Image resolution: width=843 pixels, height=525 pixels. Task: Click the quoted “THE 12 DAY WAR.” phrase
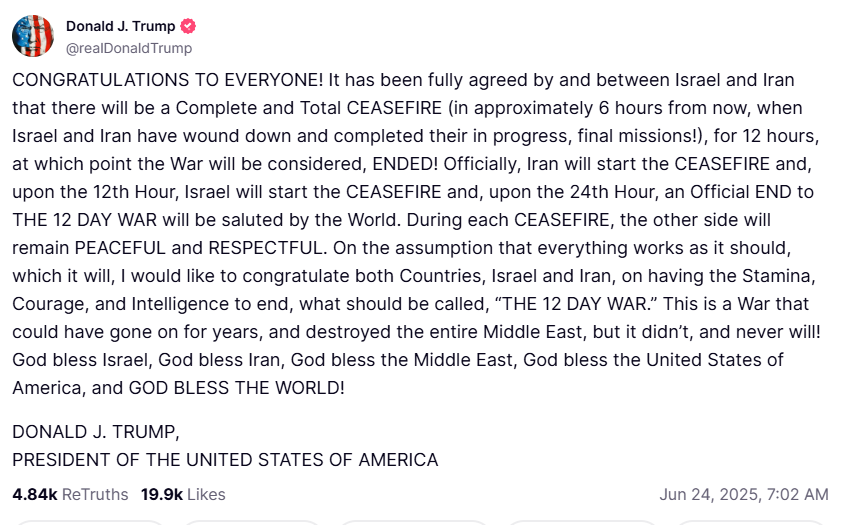click(x=575, y=304)
